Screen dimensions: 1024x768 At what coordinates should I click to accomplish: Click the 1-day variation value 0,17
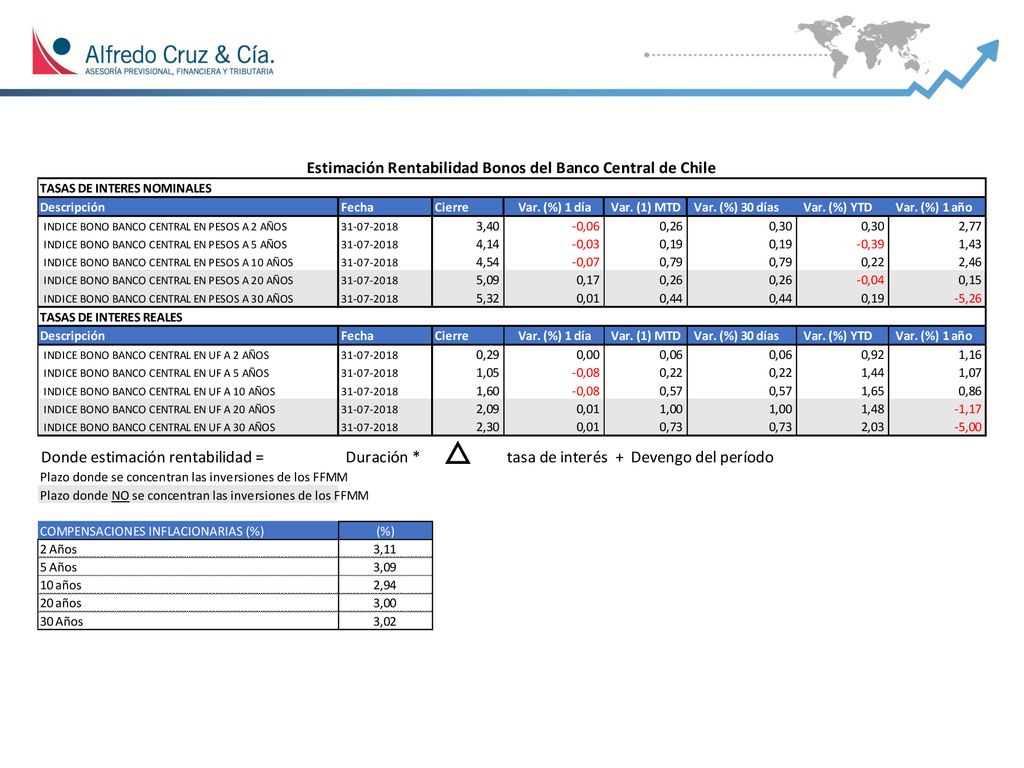588,280
